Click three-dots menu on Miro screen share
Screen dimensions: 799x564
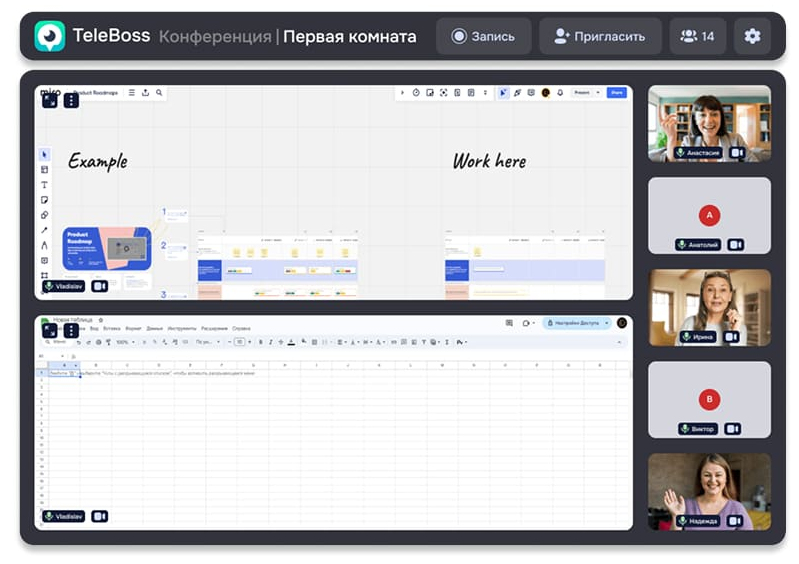click(x=71, y=100)
